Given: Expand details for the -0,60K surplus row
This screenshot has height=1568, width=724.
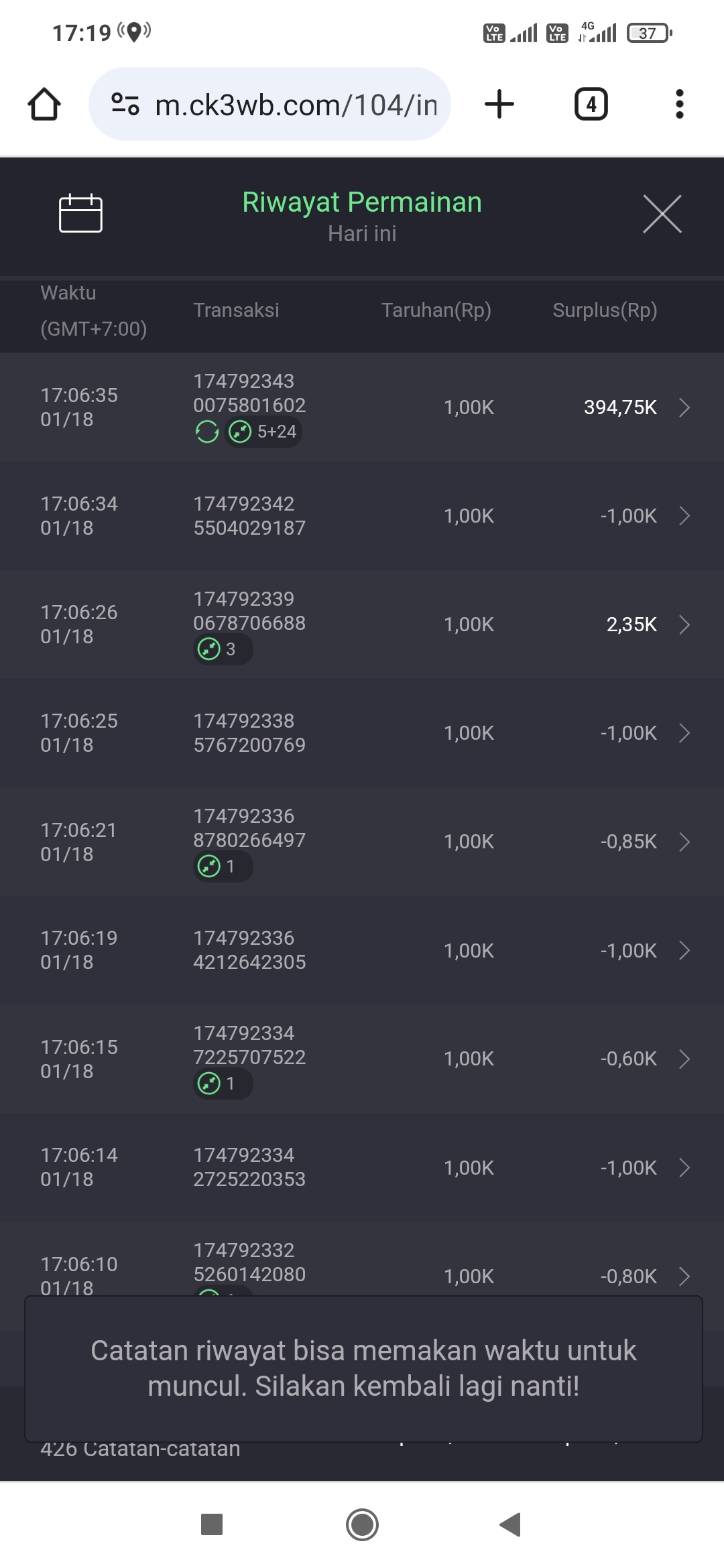Looking at the screenshot, I should (684, 1059).
